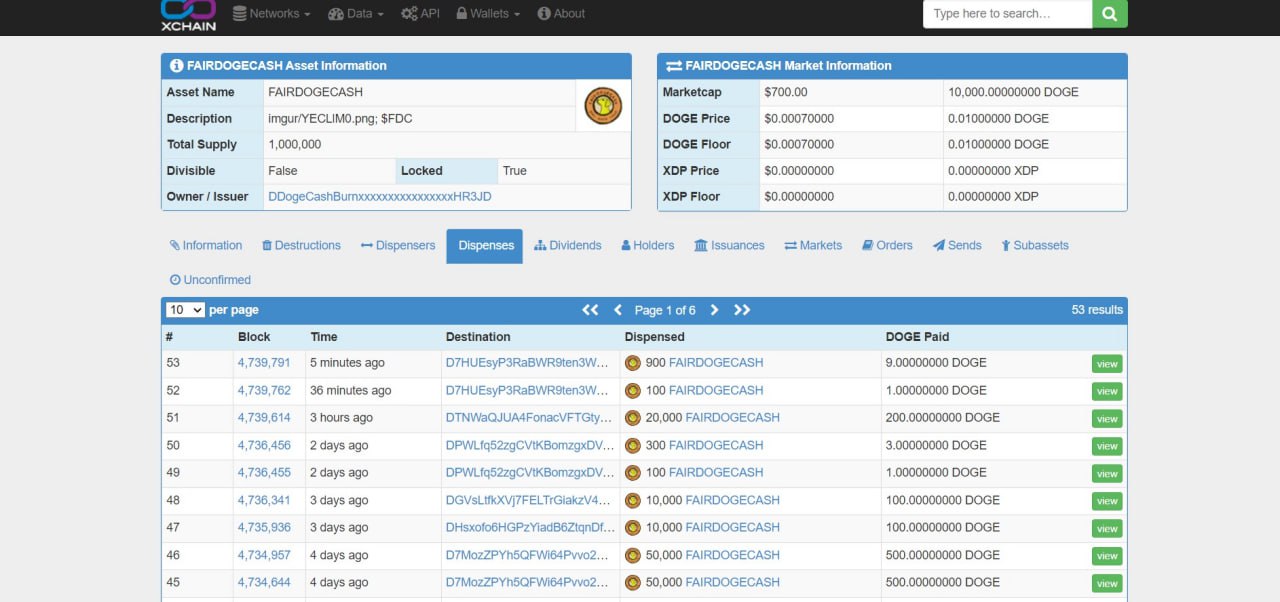
Task: Click the coin icon in row 51
Action: coord(633,418)
